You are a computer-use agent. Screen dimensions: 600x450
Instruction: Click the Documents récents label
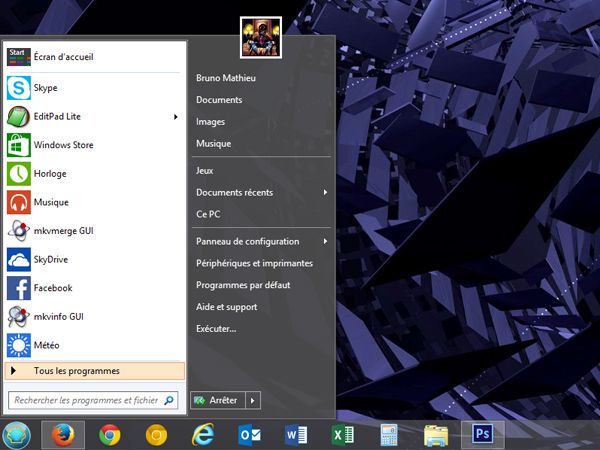point(235,192)
